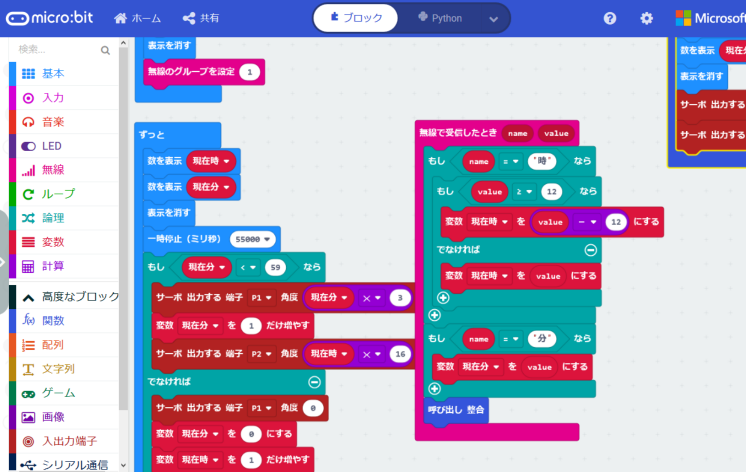Switch editor to ブロック mode

pyautogui.click(x=357, y=18)
